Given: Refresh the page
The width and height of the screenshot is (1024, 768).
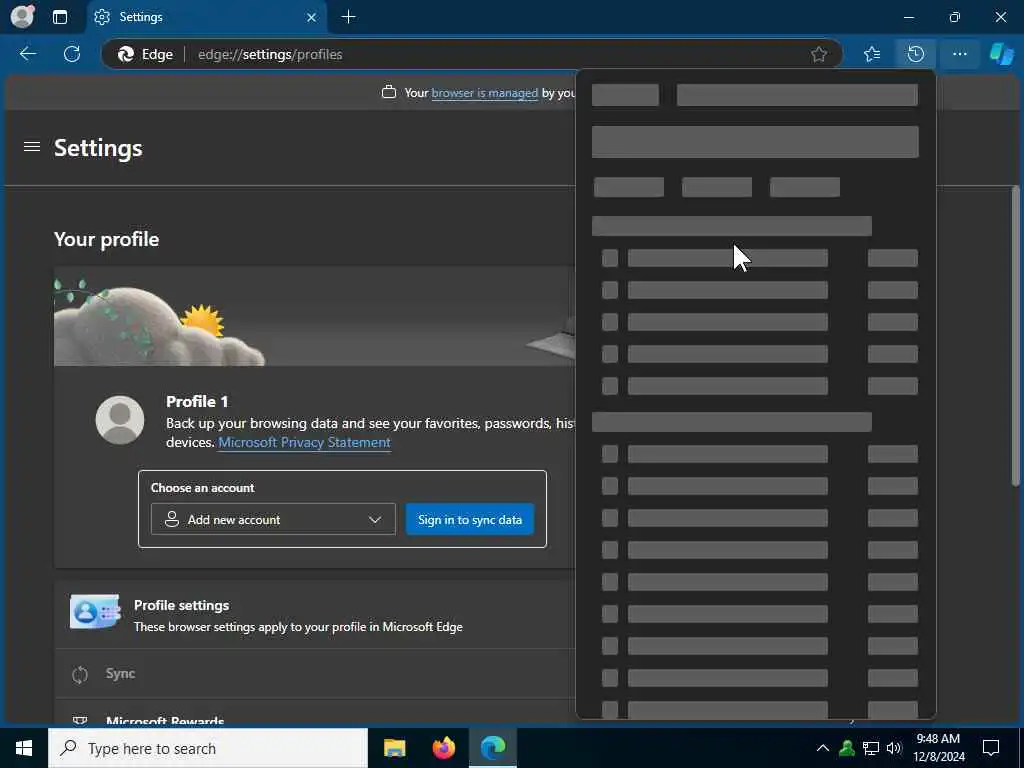Looking at the screenshot, I should pyautogui.click(x=72, y=54).
